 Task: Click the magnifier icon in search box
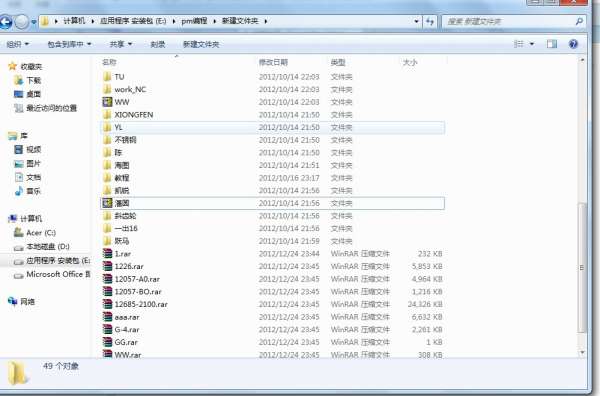coord(579,21)
